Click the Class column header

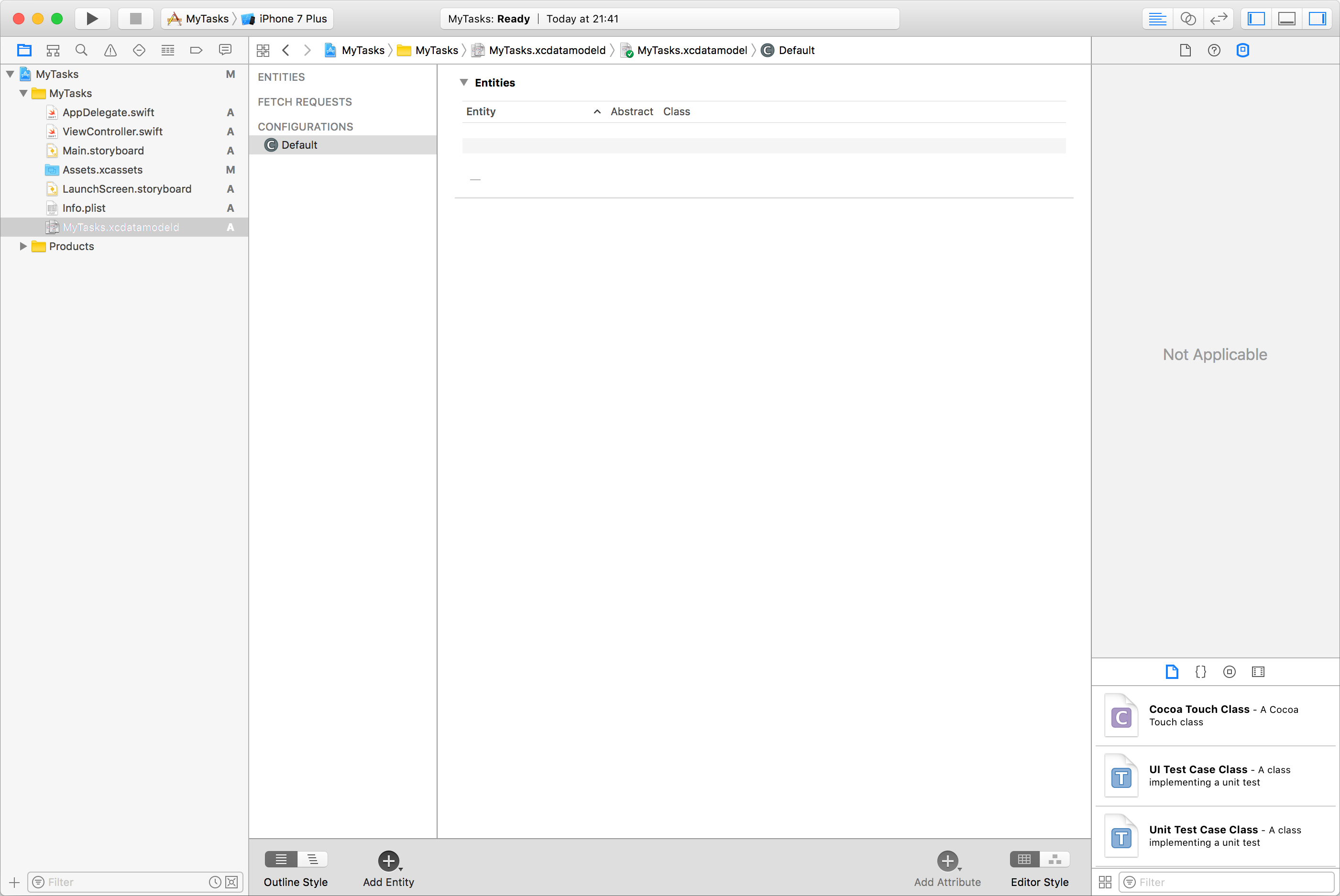tap(677, 111)
